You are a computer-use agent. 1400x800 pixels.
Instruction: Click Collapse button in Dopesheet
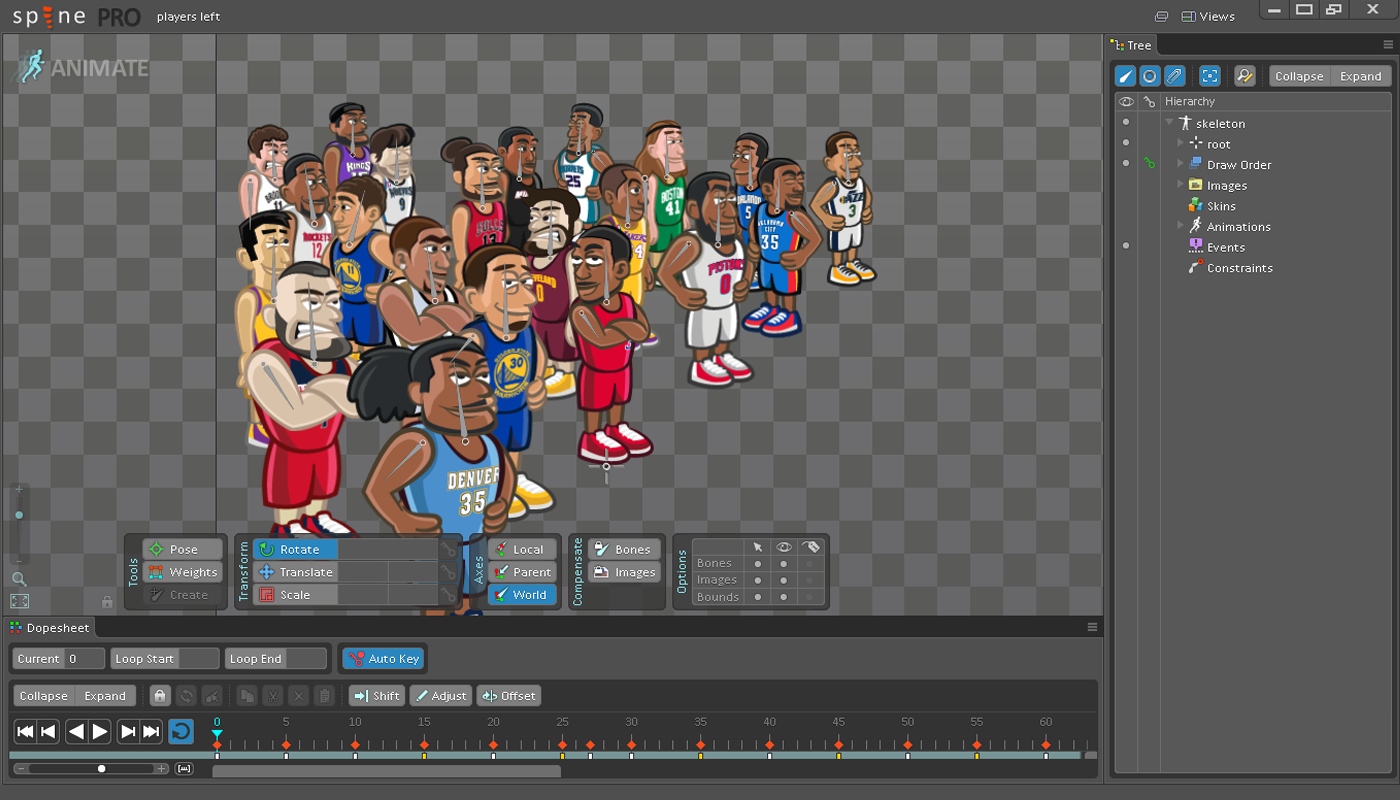[x=44, y=695]
